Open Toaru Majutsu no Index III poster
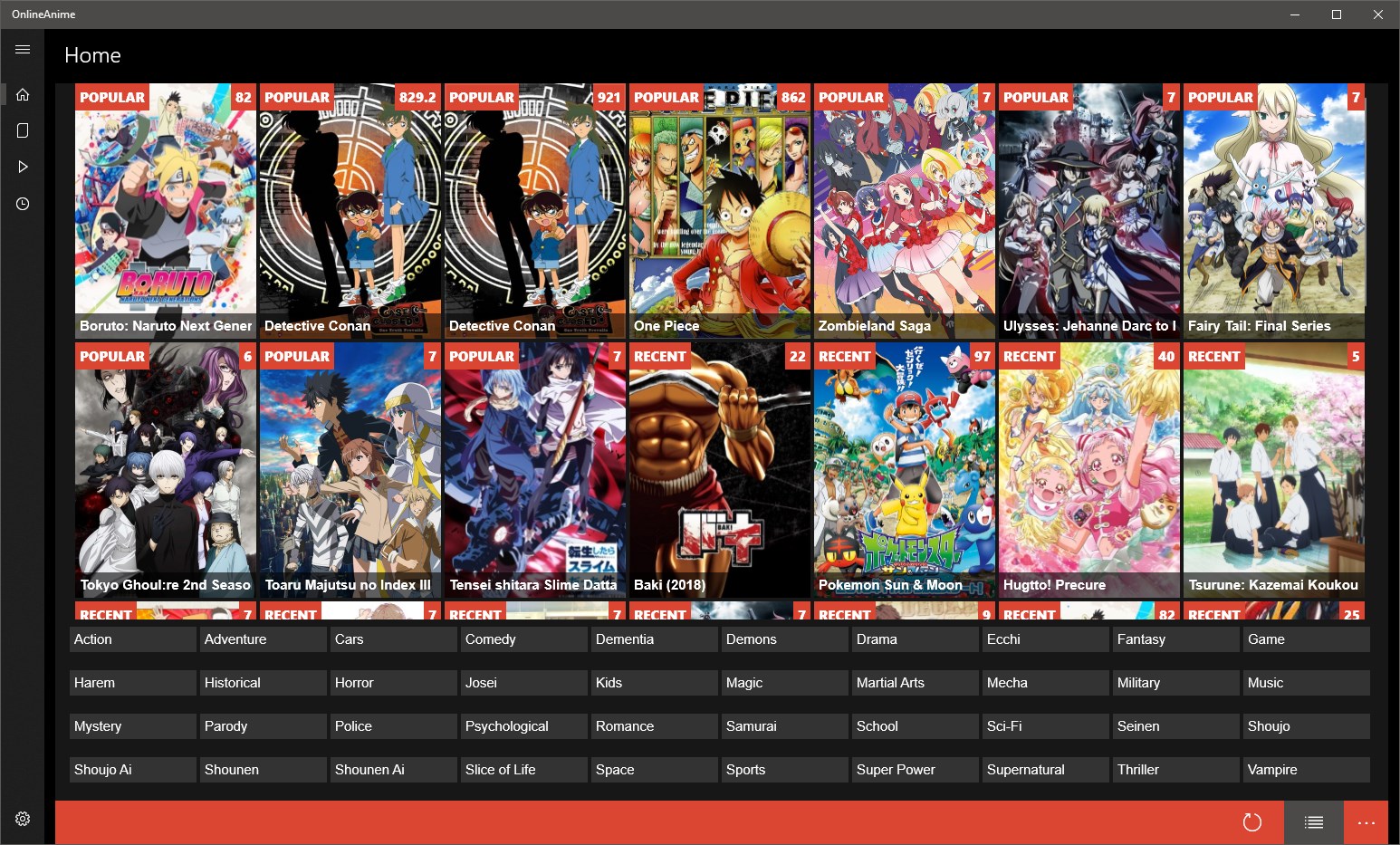 click(350, 470)
